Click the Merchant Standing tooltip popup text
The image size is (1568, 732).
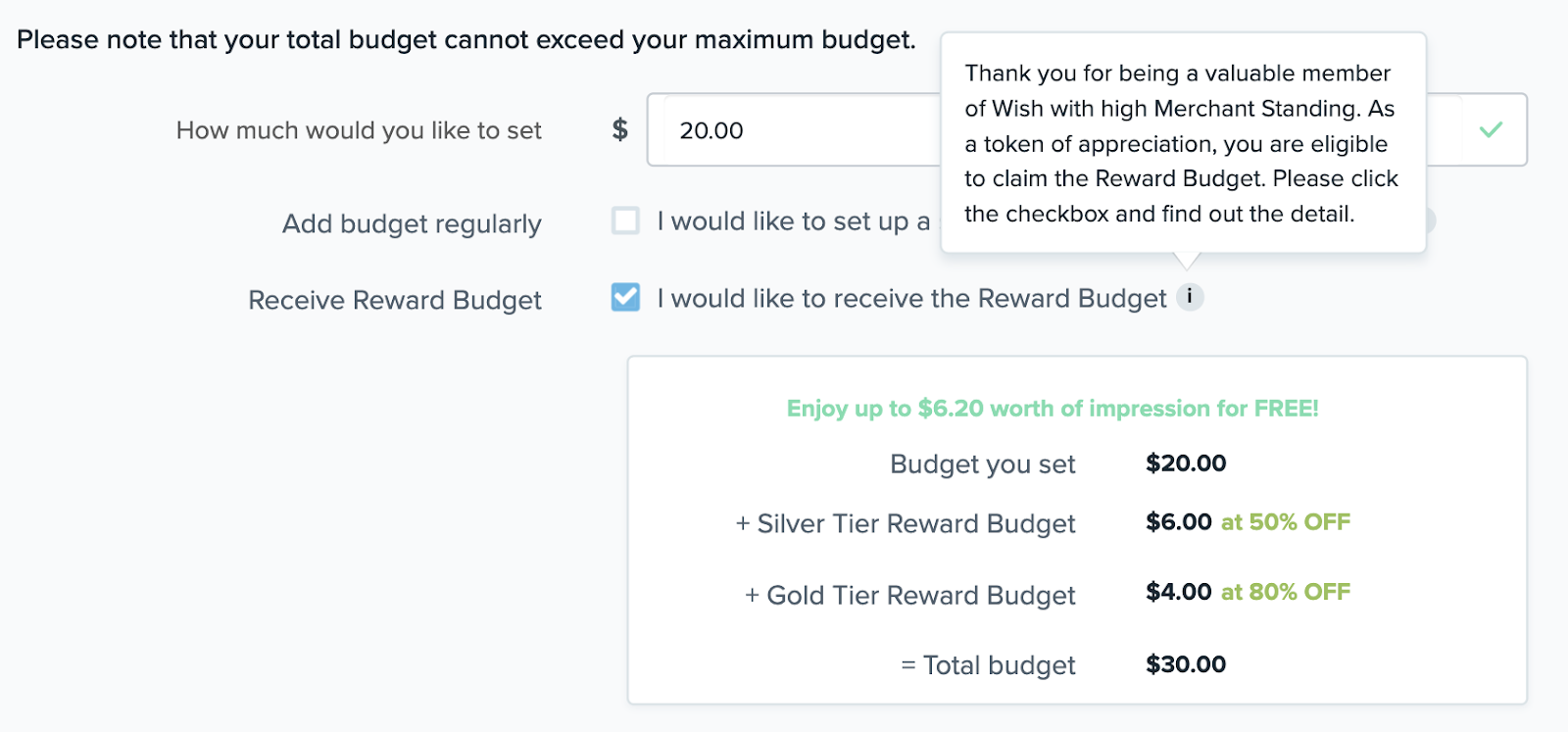tap(1182, 143)
